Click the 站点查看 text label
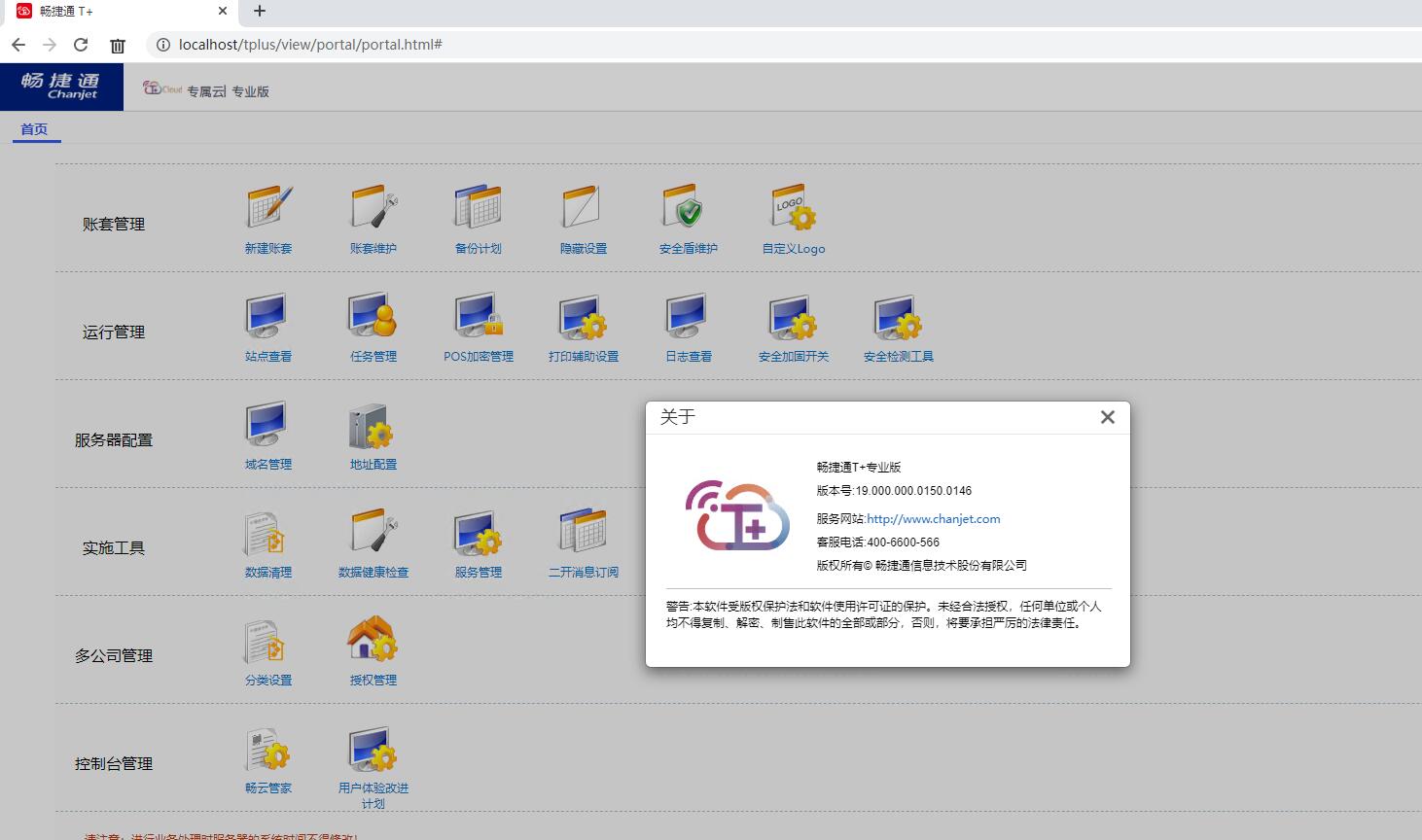 click(x=268, y=357)
